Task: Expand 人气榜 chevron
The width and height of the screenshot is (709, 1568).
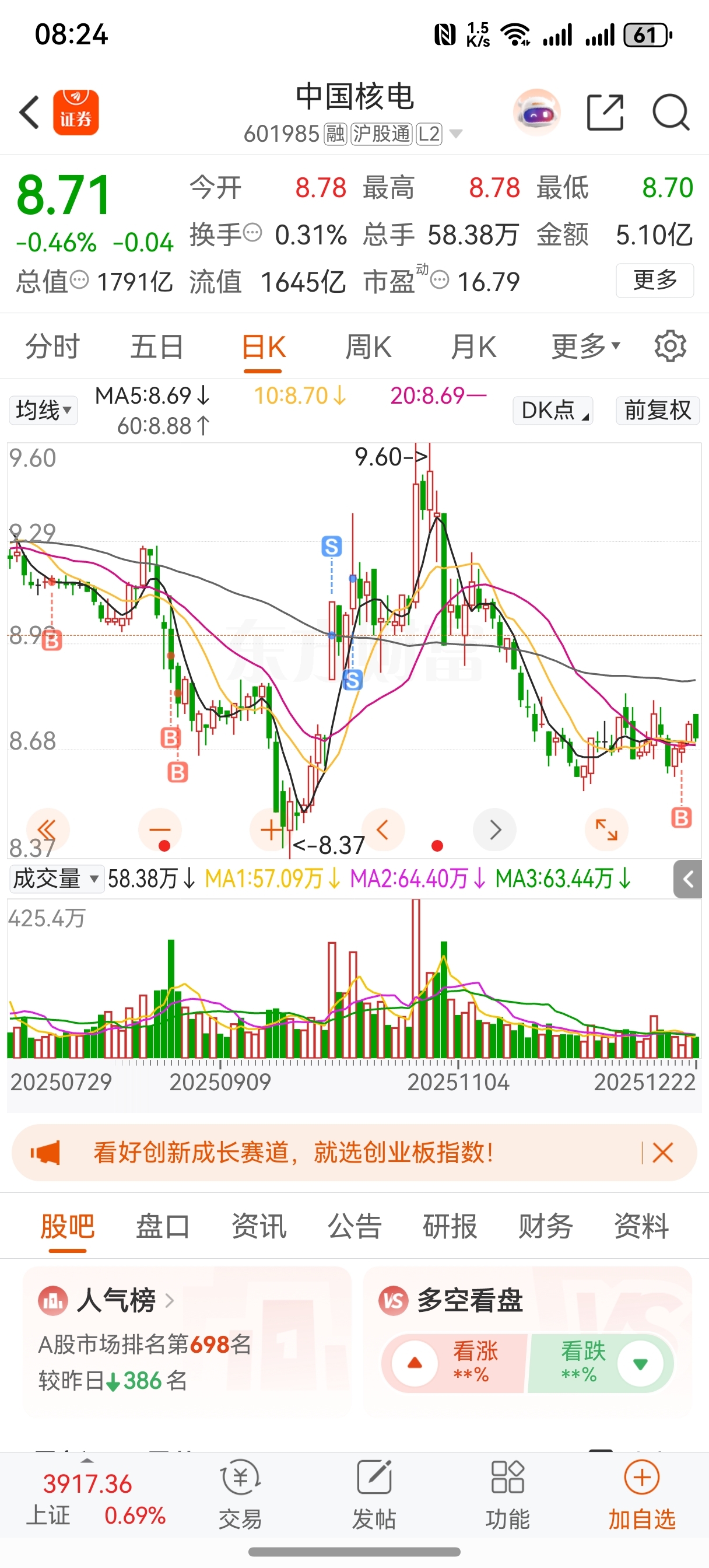Action: 170,1300
